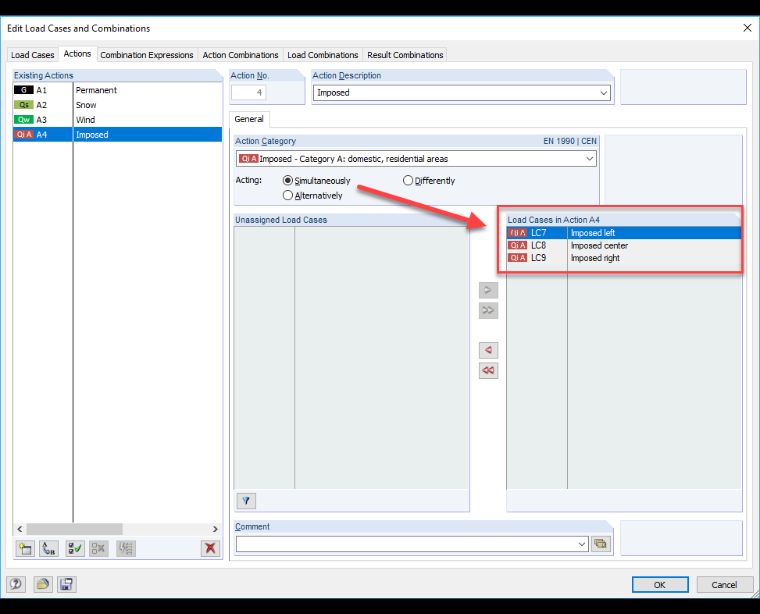The image size is (760, 614).
Task: Open help with the question mark icon
Action: coord(16,584)
